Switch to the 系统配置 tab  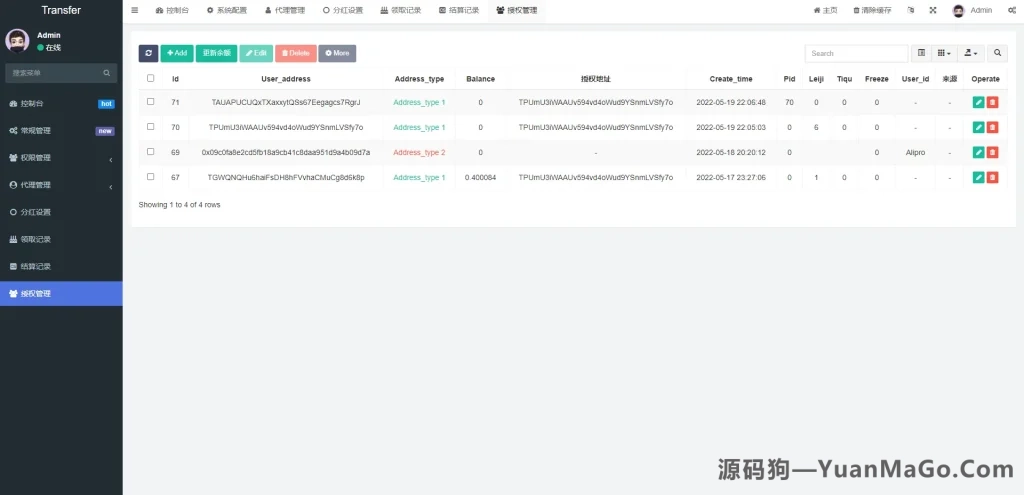tap(227, 10)
